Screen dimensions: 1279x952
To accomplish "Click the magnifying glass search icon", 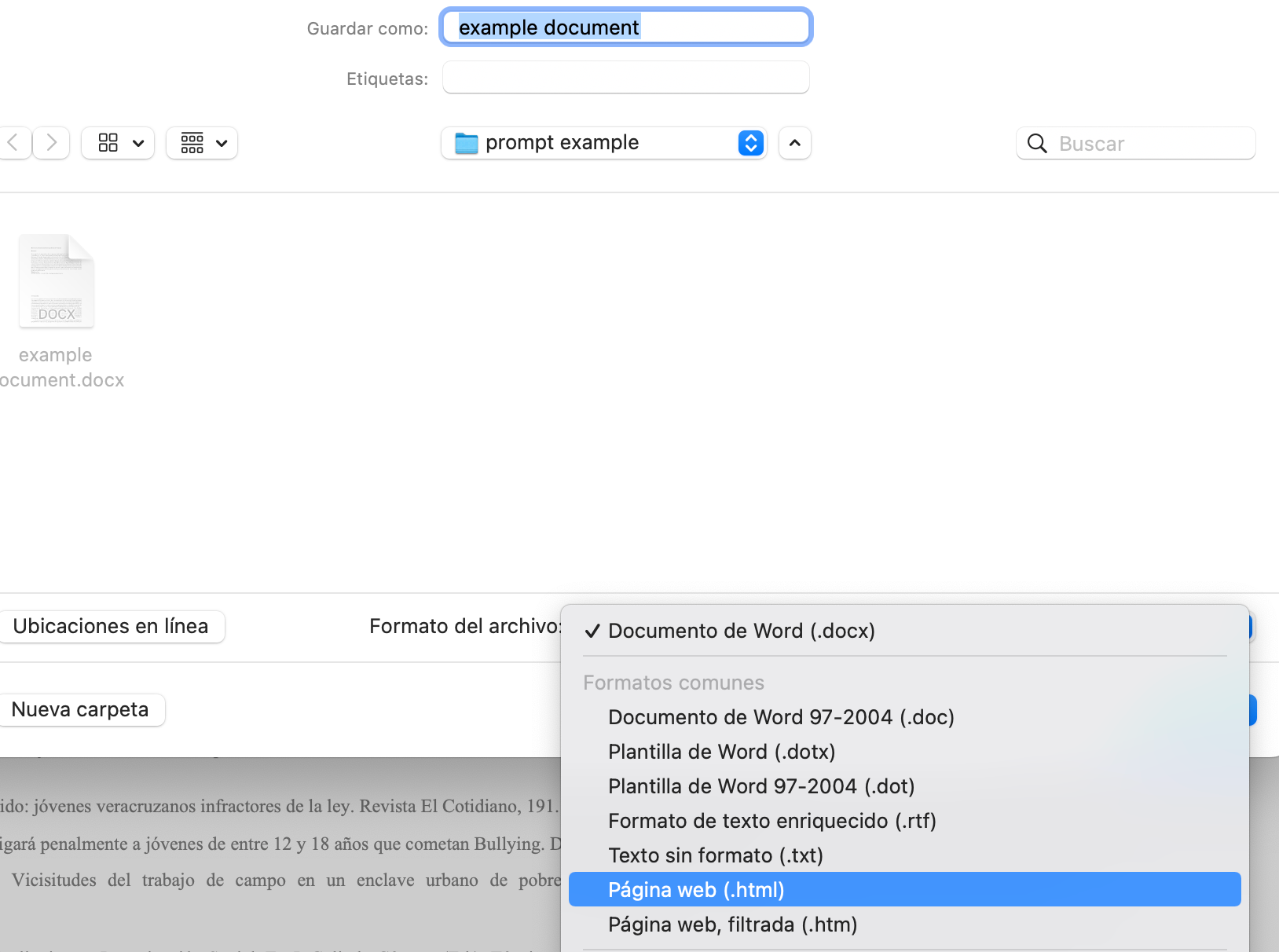I will 1037,144.
